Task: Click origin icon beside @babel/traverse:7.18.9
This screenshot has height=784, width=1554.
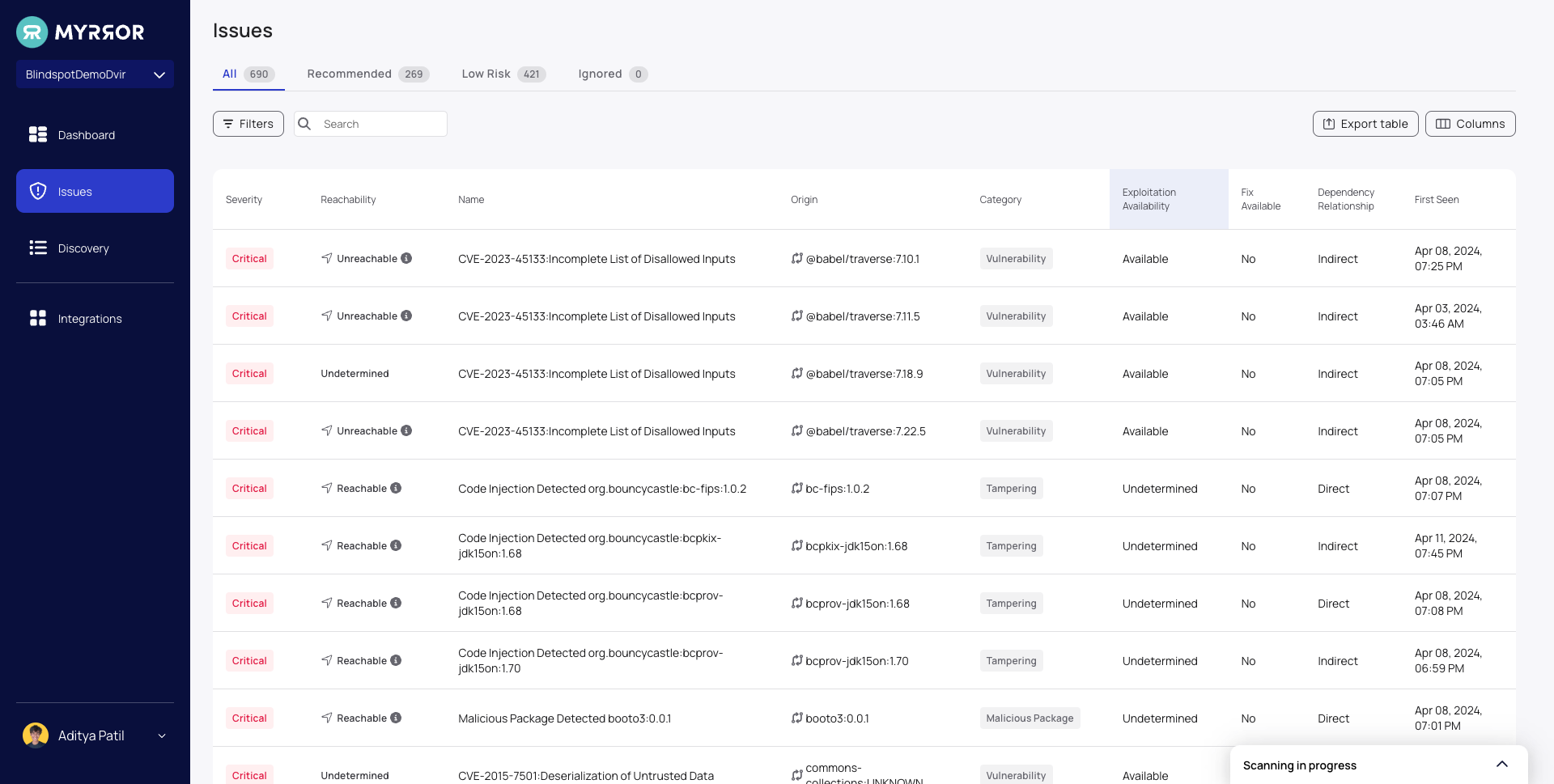Action: coord(796,373)
